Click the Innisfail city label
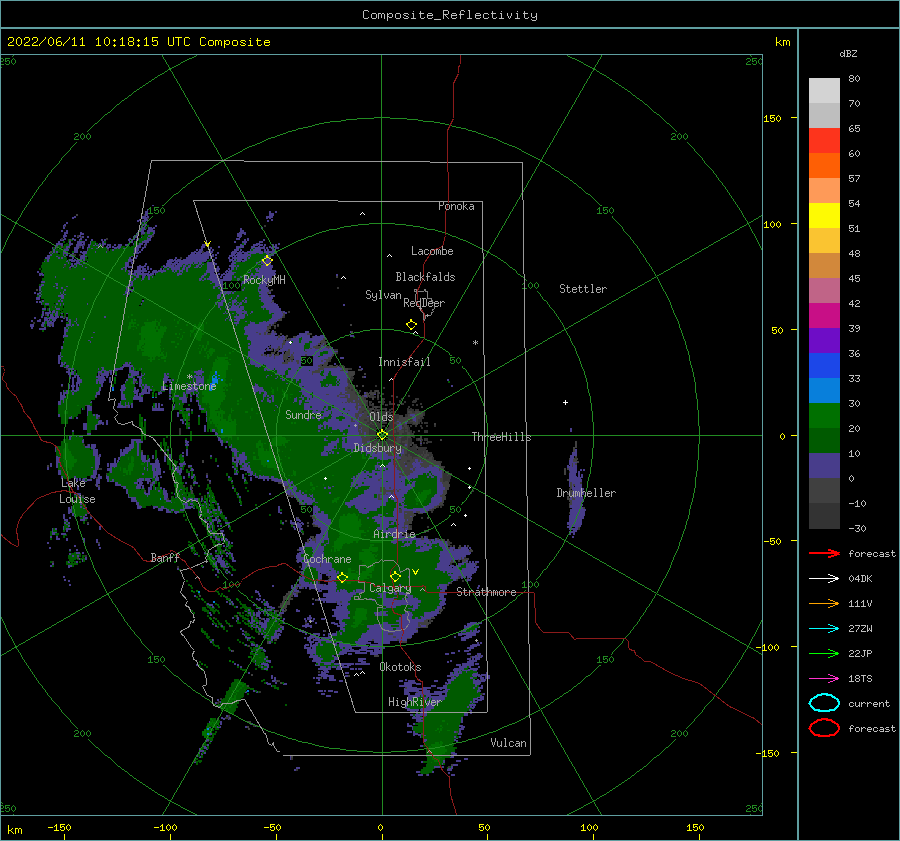 [404, 362]
